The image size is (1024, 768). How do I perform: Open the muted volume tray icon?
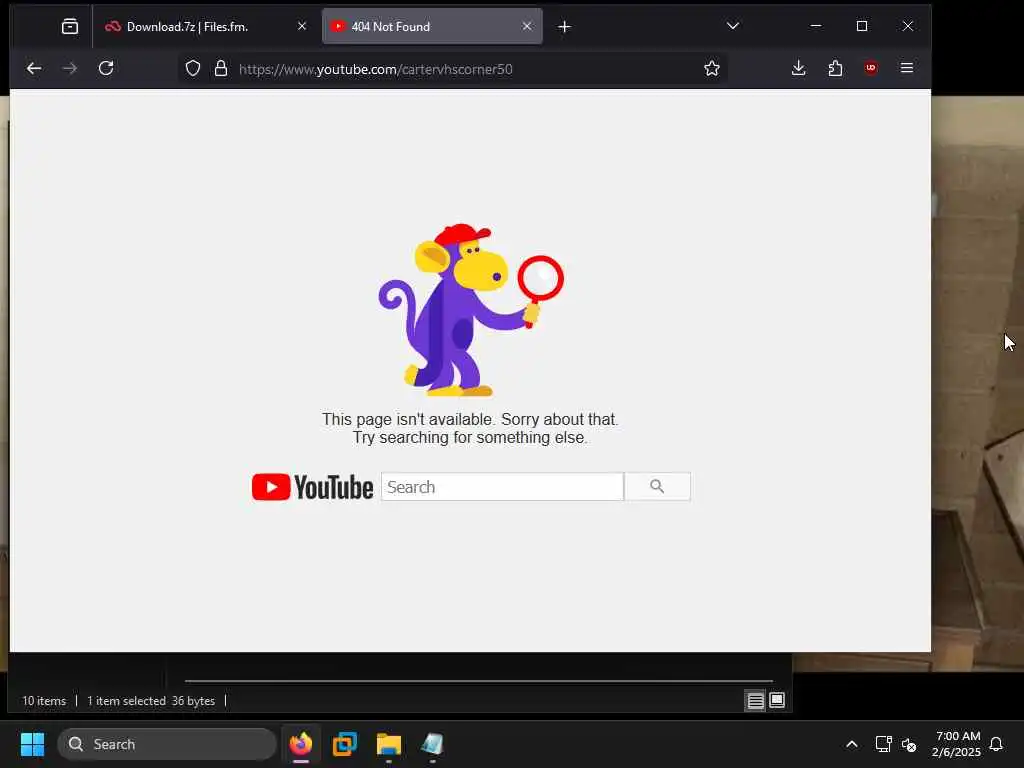(909, 745)
